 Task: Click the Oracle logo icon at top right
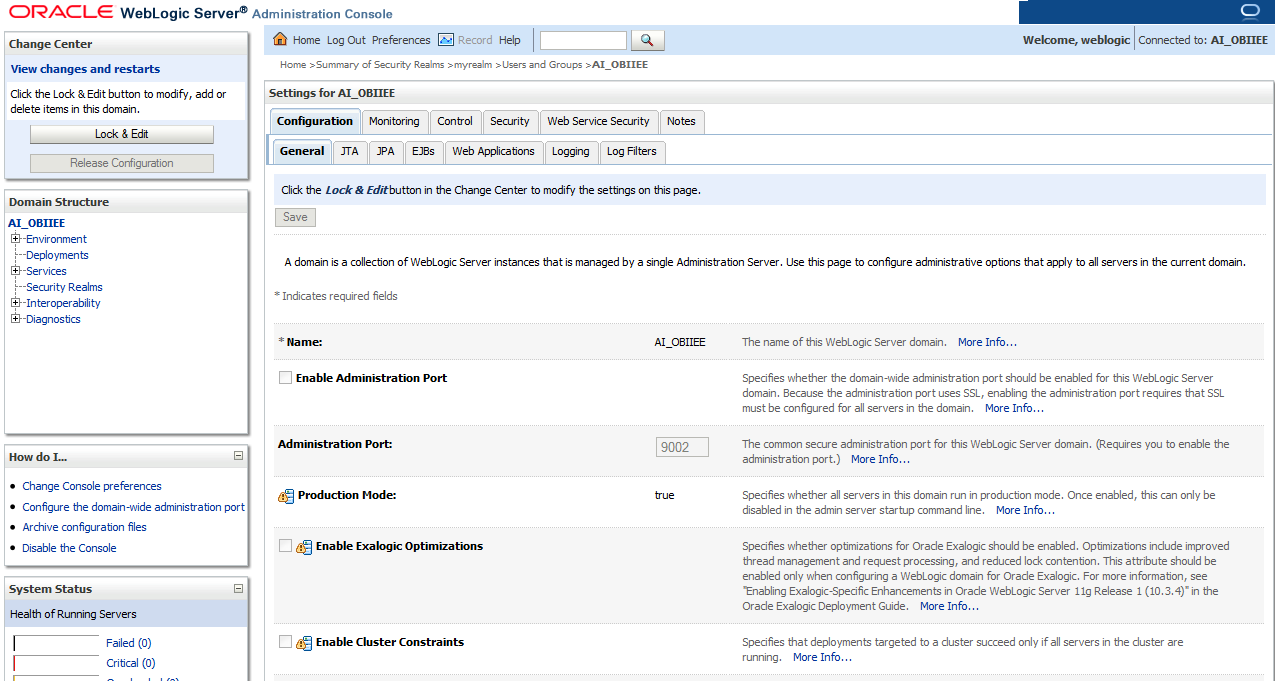pos(1250,11)
